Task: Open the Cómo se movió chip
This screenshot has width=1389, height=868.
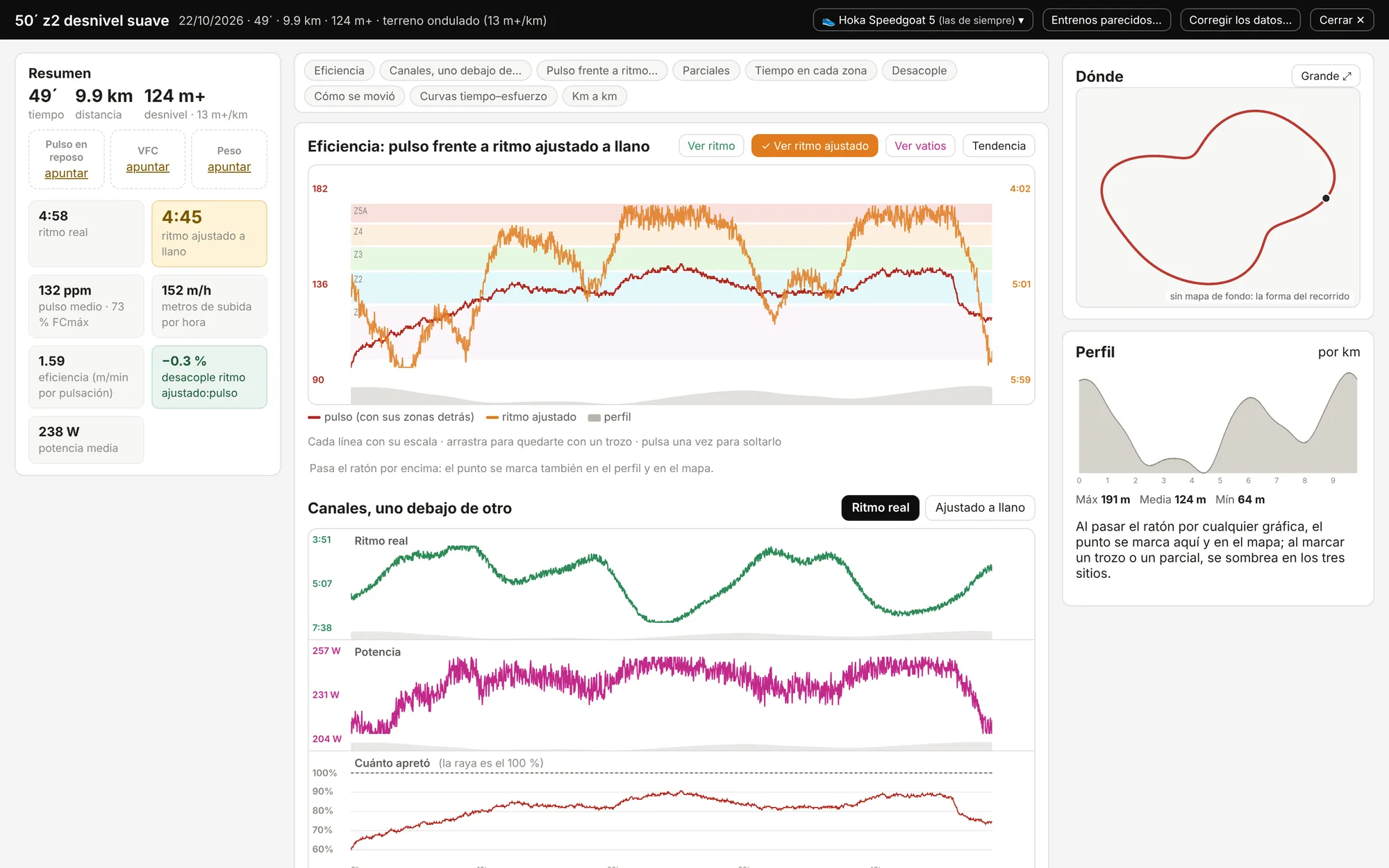Action: [354, 96]
